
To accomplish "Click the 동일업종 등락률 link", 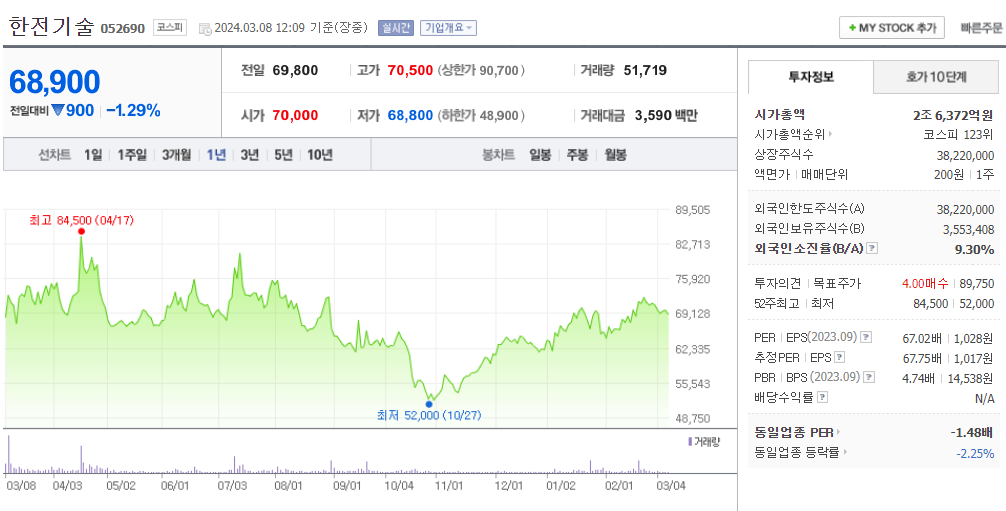I will click(x=797, y=452).
